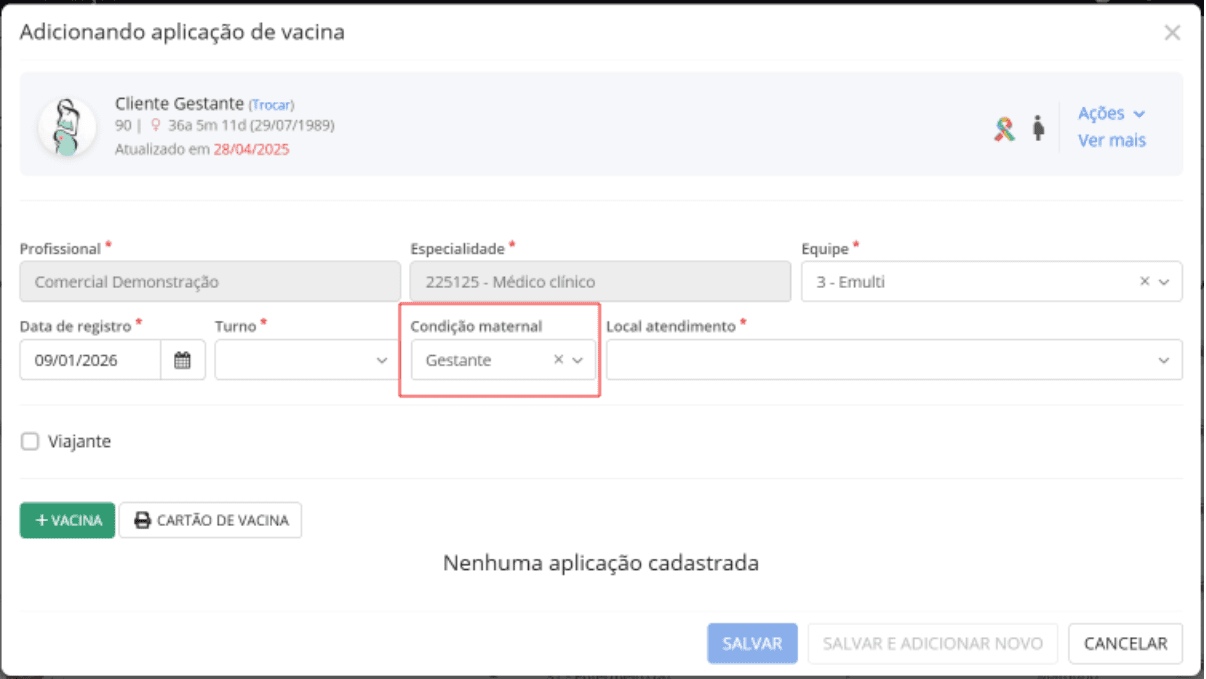Click the pregnant woman status icon
1206x679 pixels.
[1038, 127]
